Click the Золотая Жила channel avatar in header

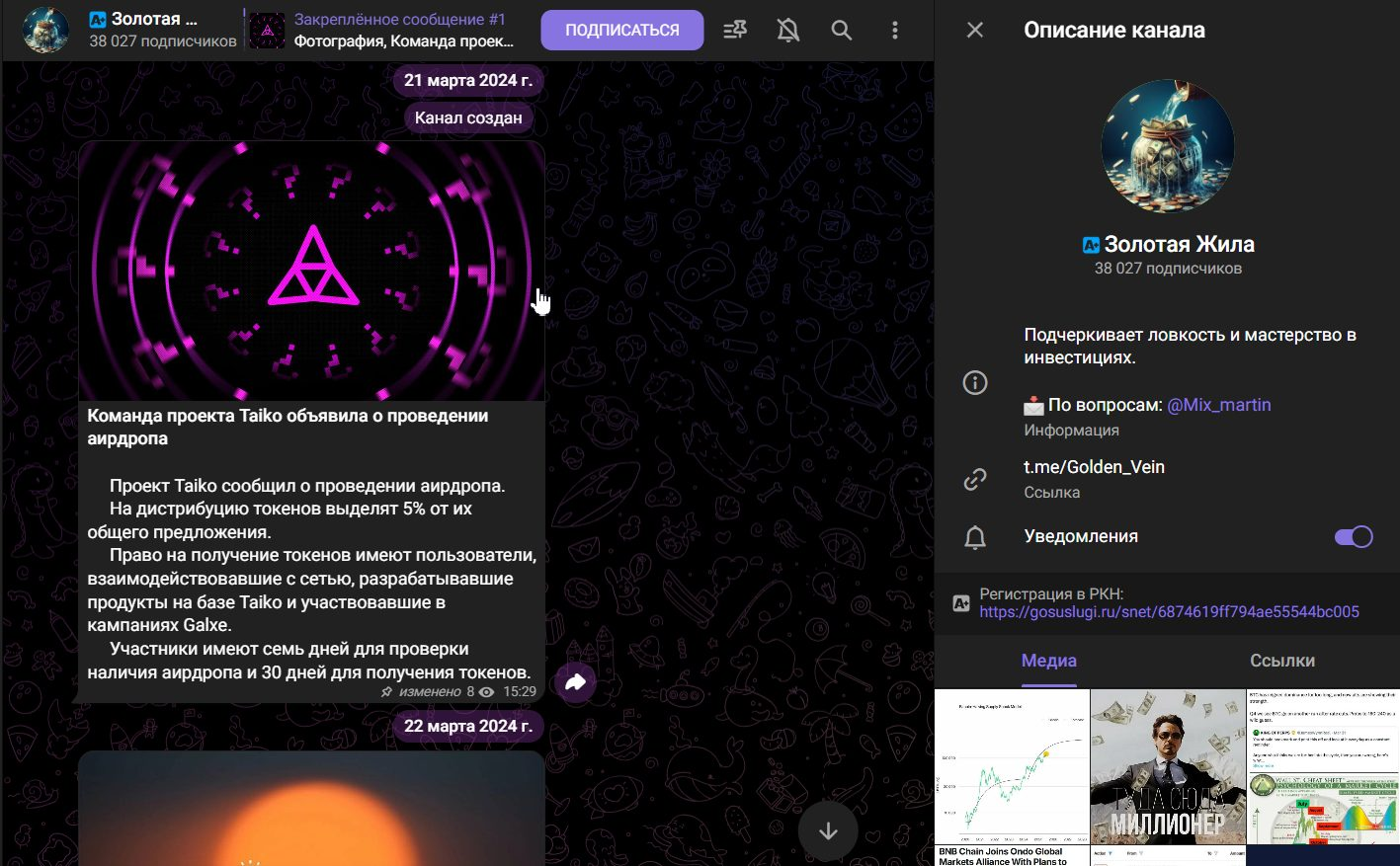point(45,31)
